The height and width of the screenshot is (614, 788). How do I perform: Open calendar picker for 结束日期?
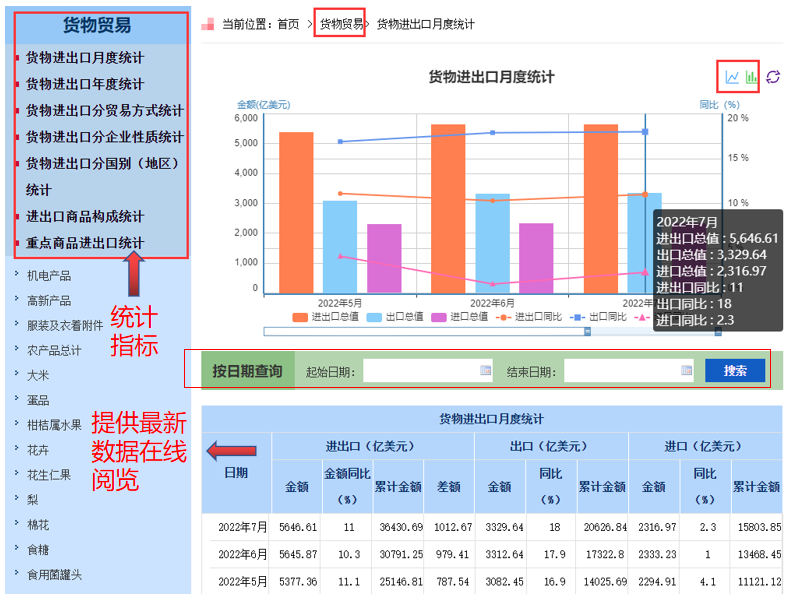[686, 371]
